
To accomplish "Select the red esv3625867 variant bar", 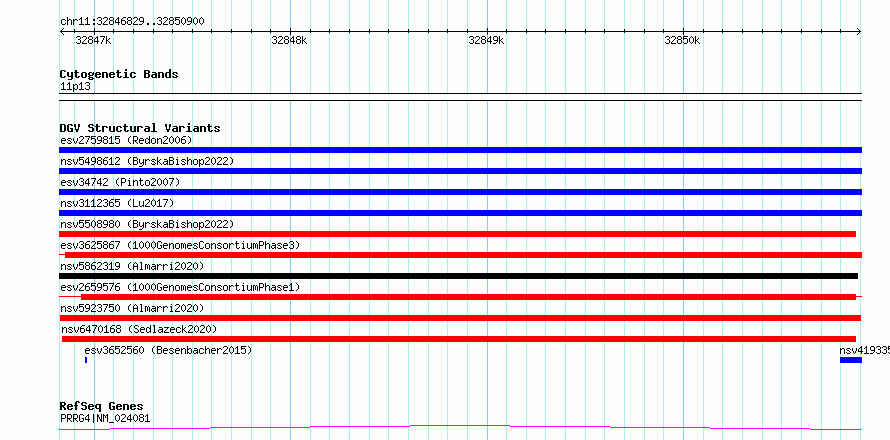I will 463,255.
